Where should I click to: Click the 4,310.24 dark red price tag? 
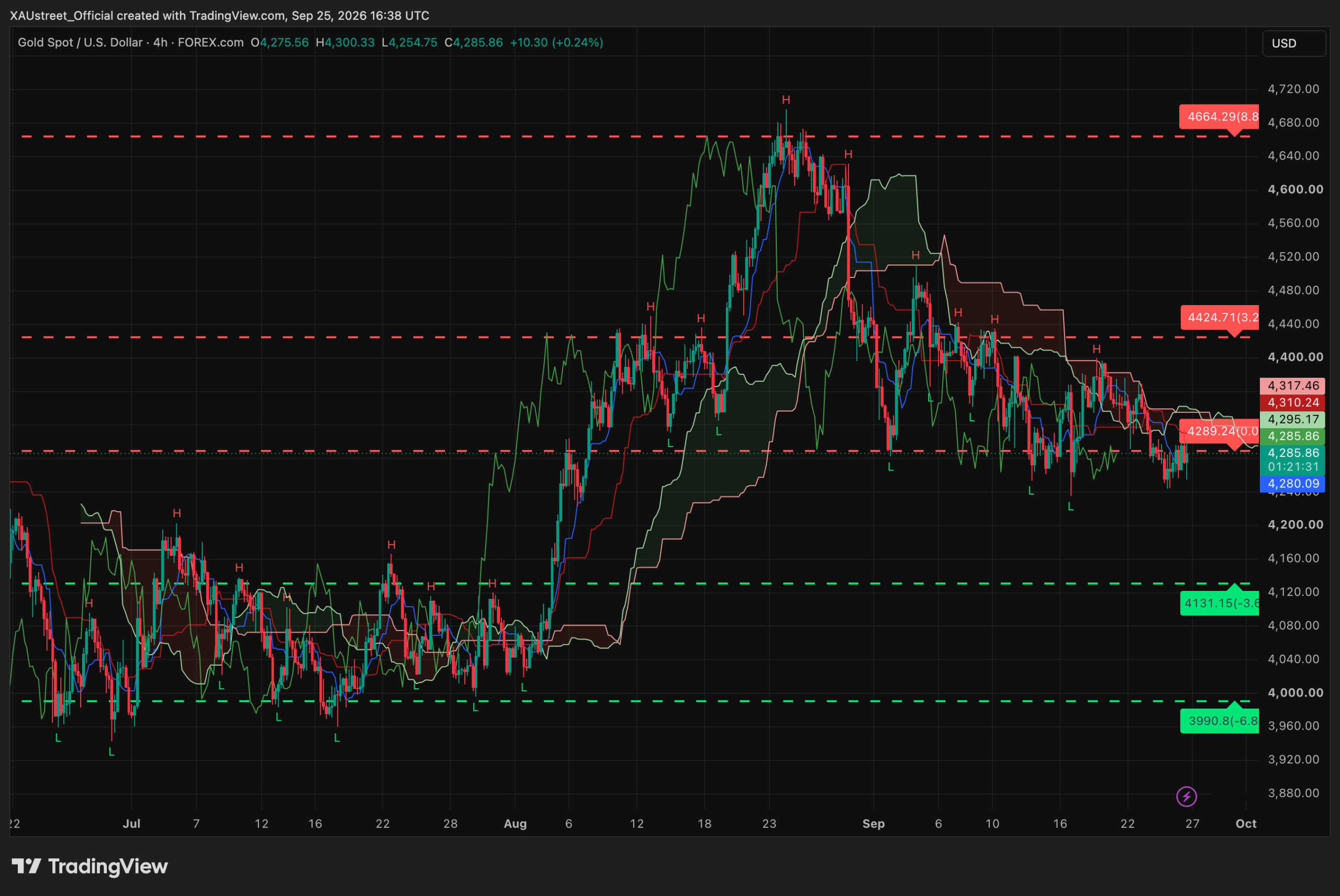tap(1292, 402)
